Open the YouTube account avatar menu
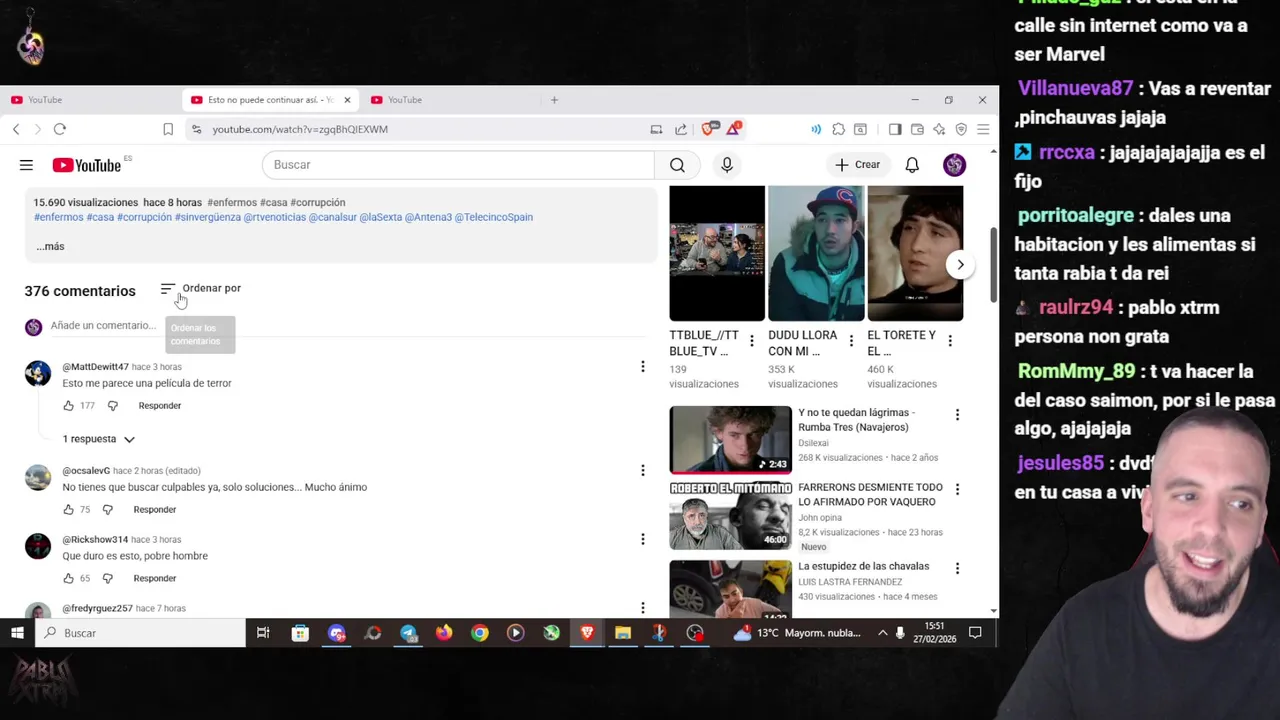1280x720 pixels. coord(954,165)
